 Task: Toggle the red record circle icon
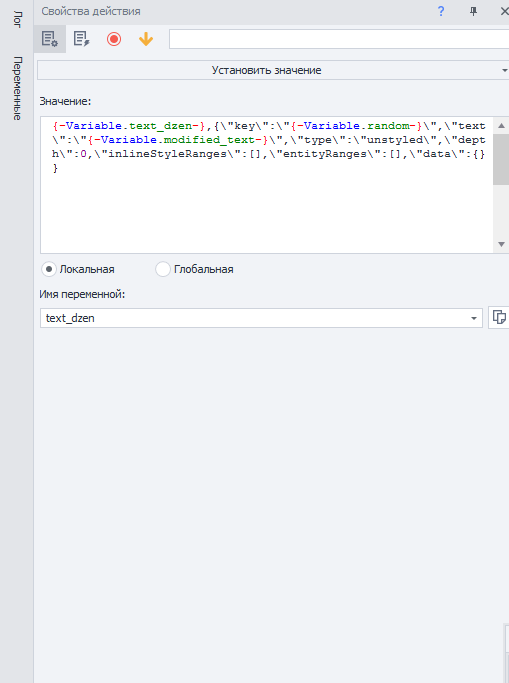[x=114, y=39]
